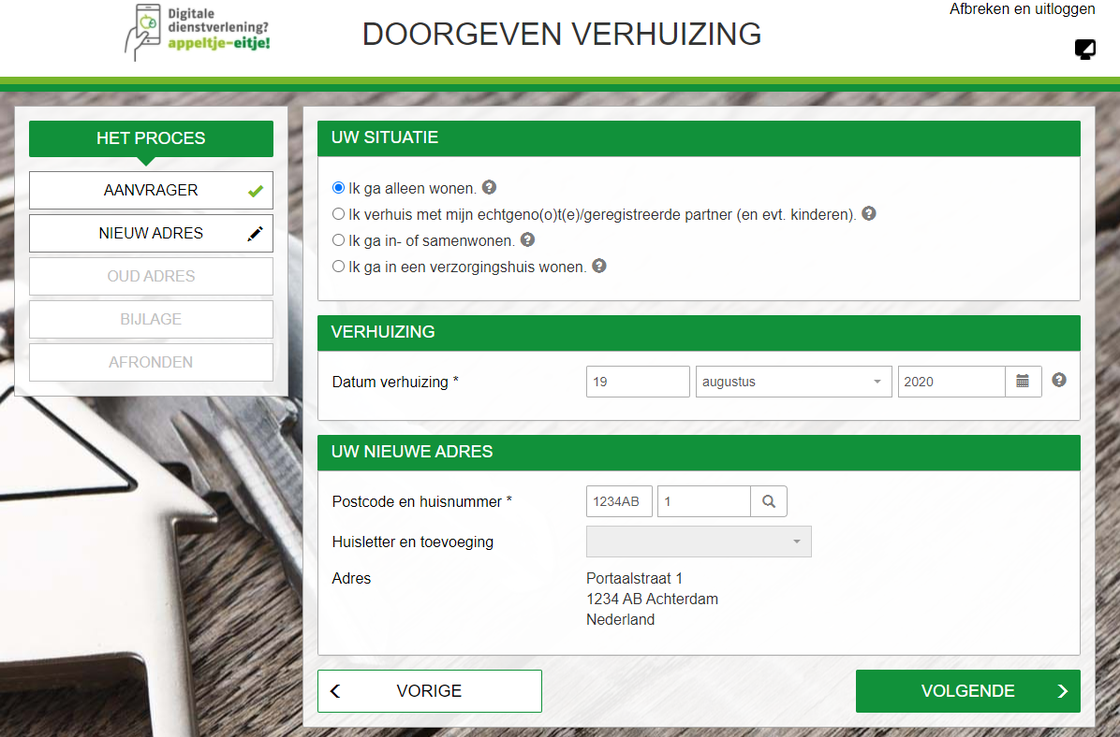The width and height of the screenshot is (1120, 737).
Task: Open the month dropdown showing augustus
Action: [794, 381]
